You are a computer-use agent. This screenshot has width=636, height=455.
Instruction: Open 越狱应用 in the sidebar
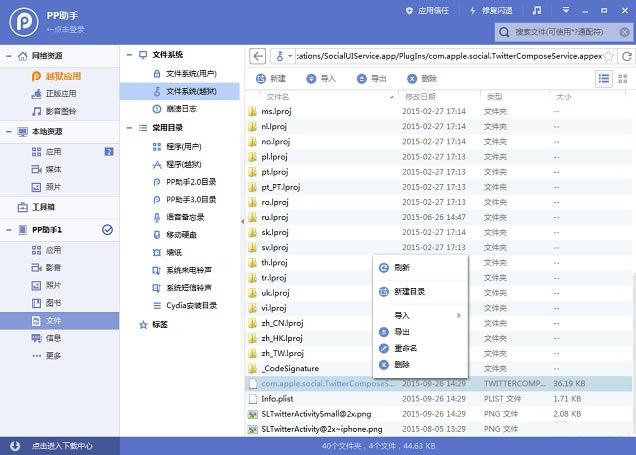pos(57,76)
